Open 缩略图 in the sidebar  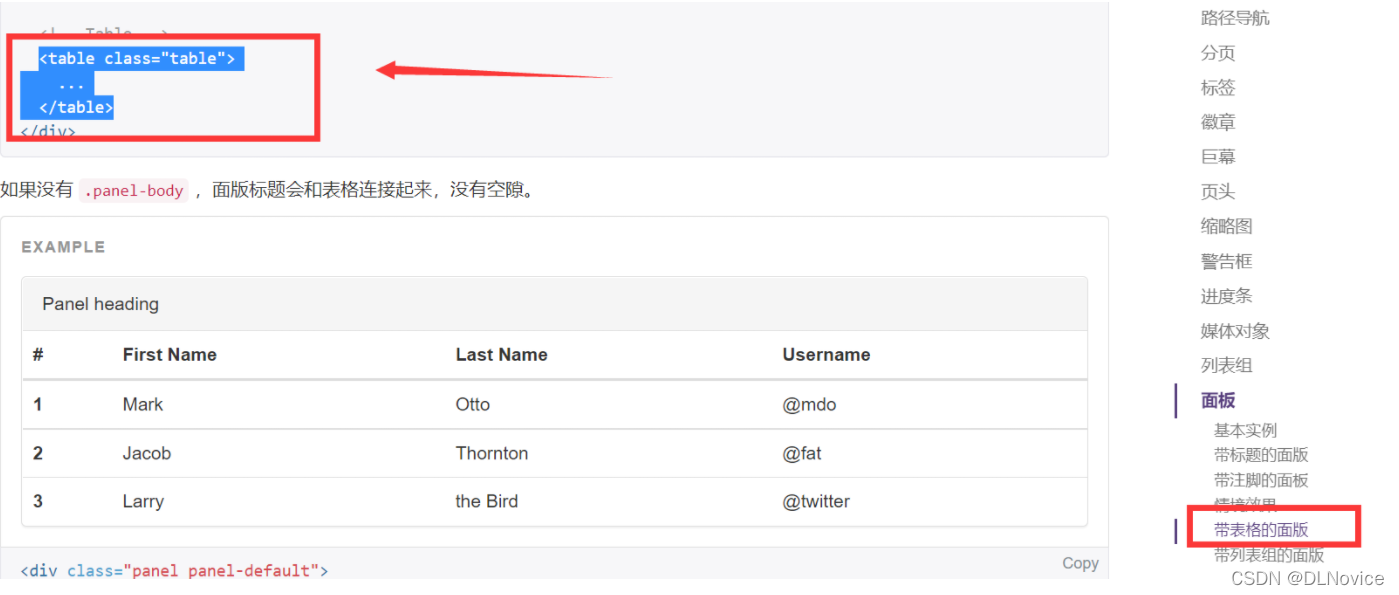click(x=1226, y=227)
